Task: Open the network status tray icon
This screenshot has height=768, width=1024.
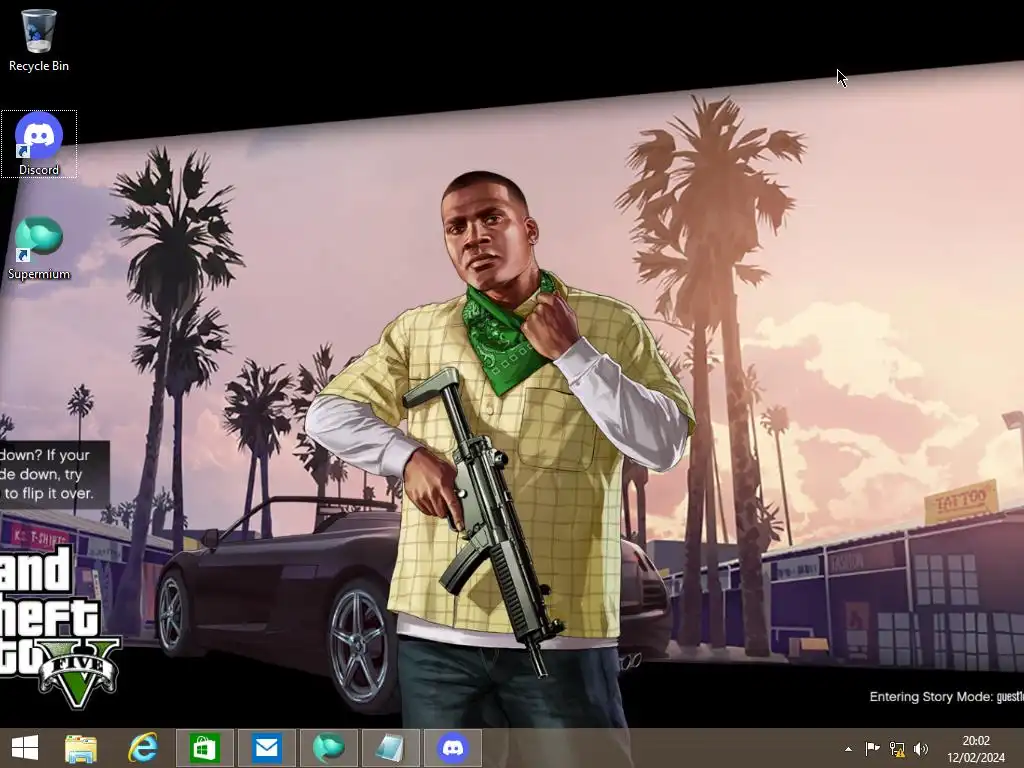Action: (x=897, y=748)
